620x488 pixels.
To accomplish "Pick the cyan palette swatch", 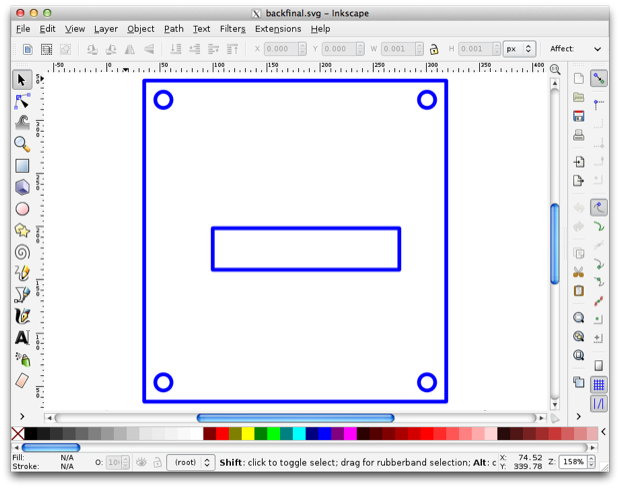I will click(x=299, y=433).
